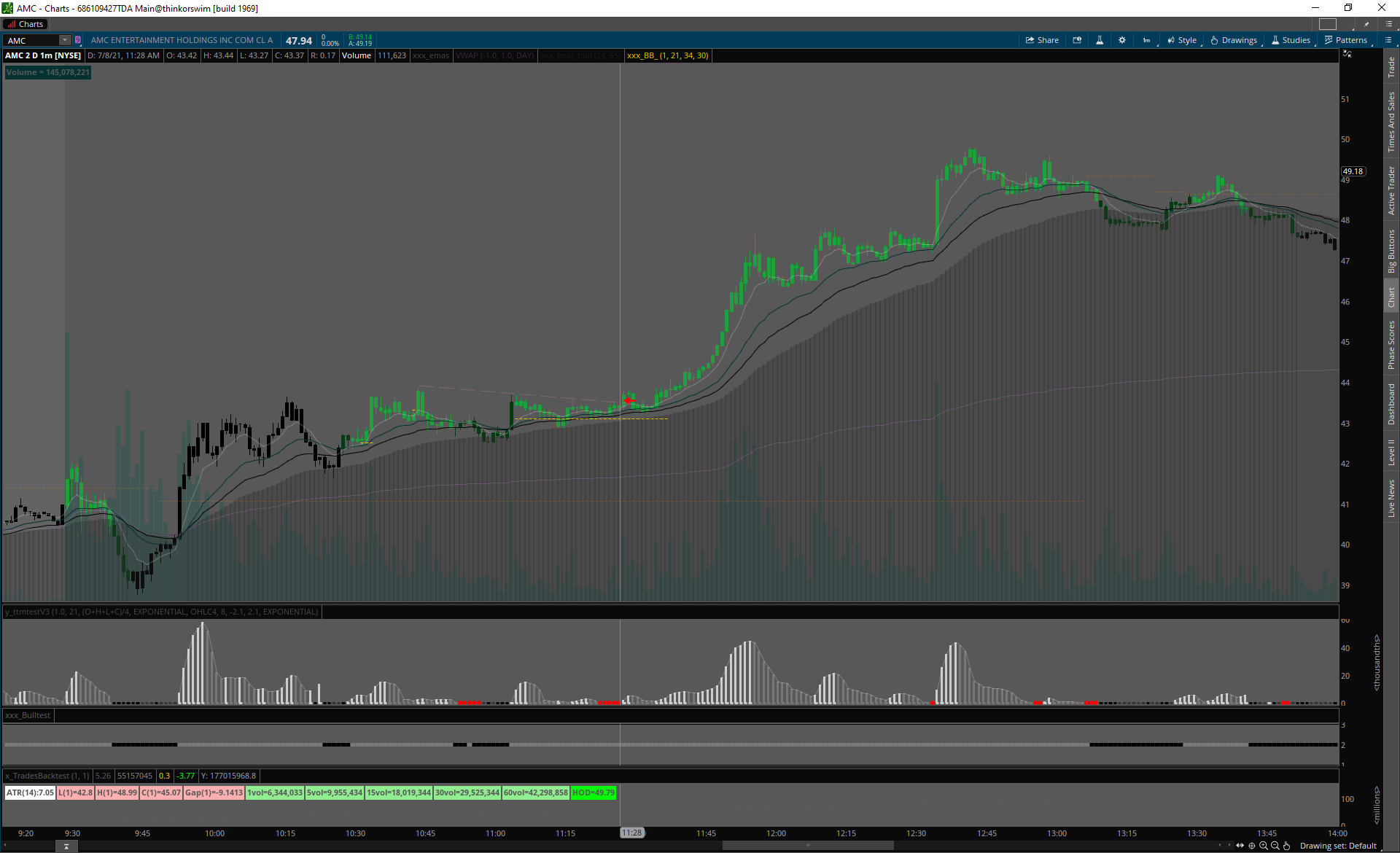Click the purple link-color symbol badge
The image size is (1400, 853).
pos(78,40)
